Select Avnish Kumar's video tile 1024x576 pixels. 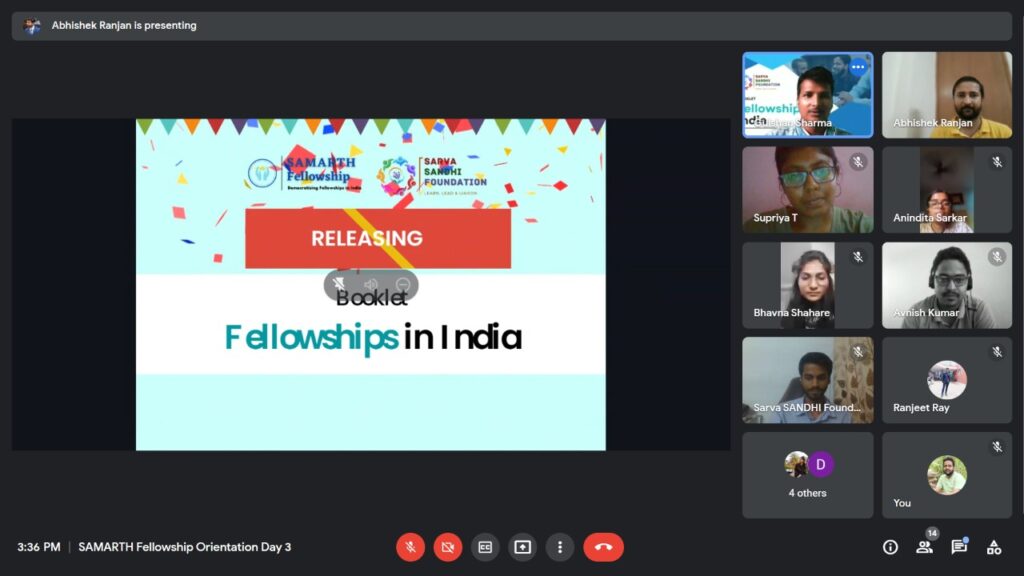[x=947, y=285]
